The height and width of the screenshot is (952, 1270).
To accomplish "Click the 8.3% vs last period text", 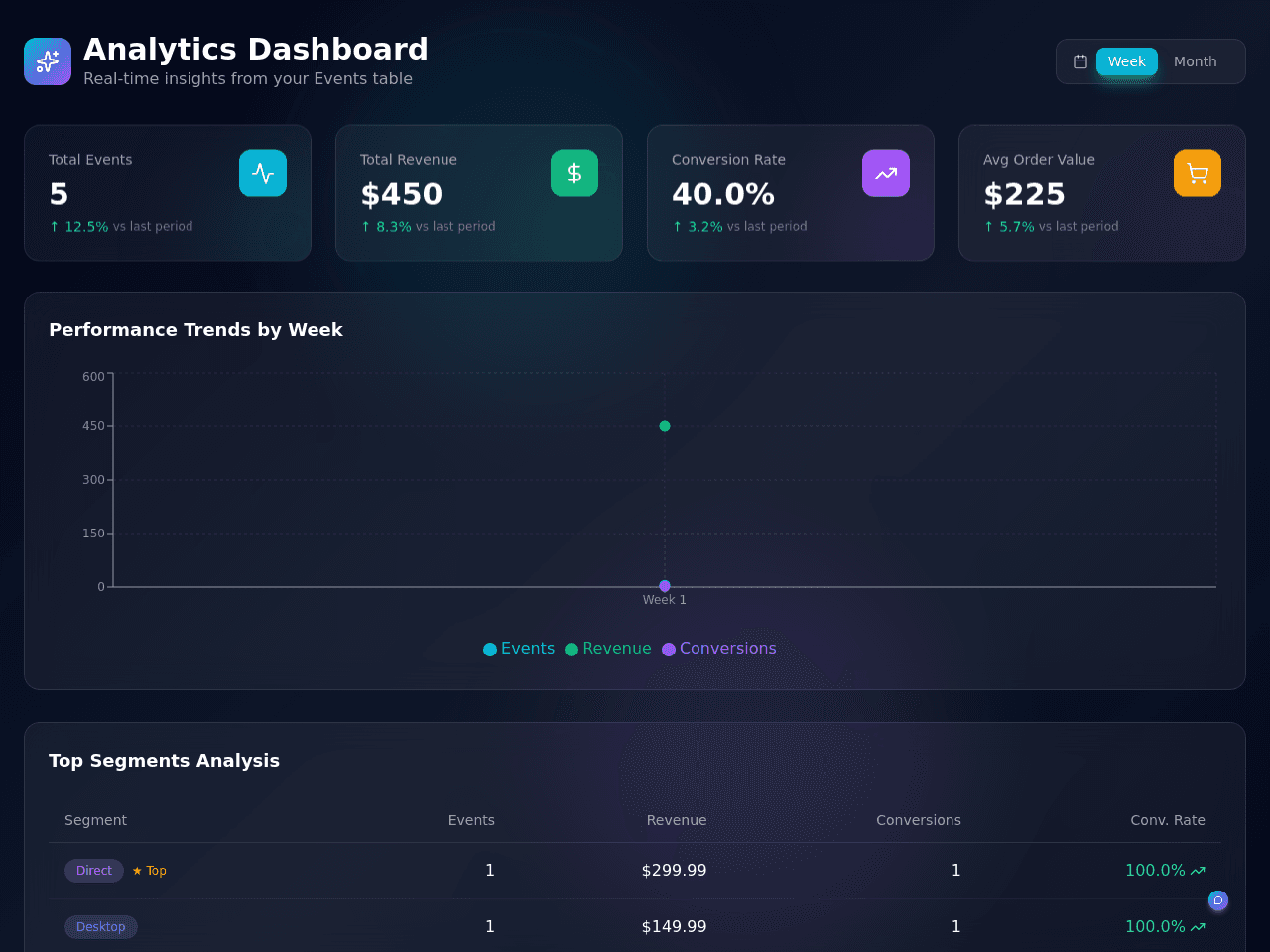I will 428,227.
